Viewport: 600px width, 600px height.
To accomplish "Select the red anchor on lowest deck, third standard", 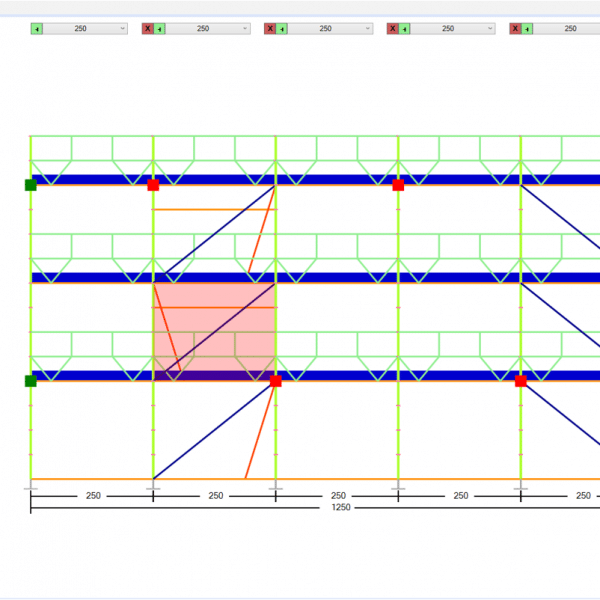I will click(276, 381).
